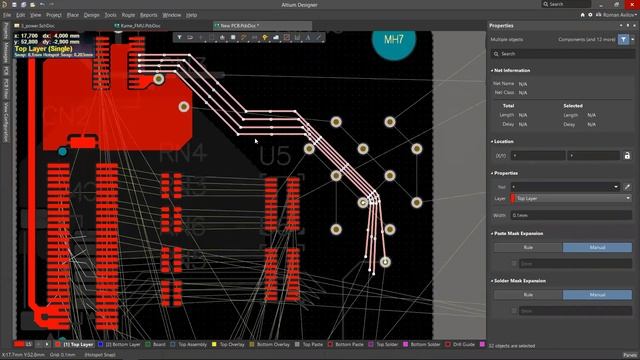Click the blue Bottom Layer color swatch
The image size is (640, 360).
coord(100,344)
